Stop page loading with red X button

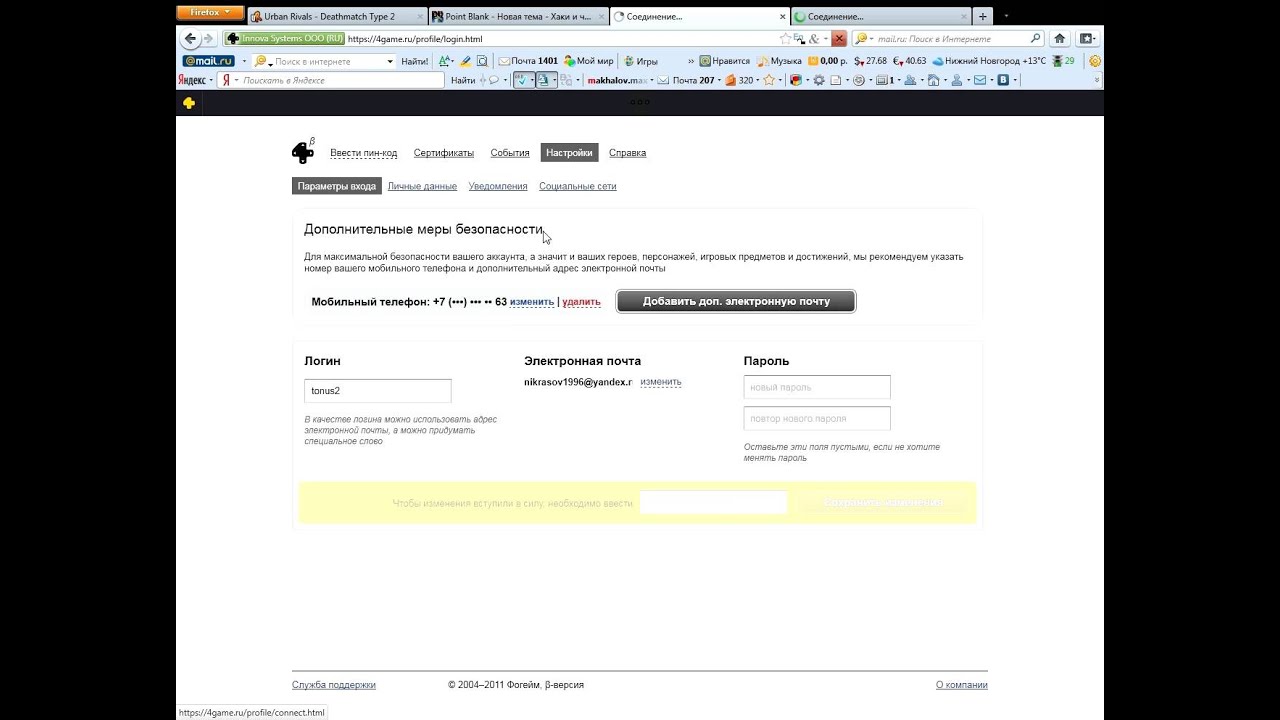(x=838, y=38)
